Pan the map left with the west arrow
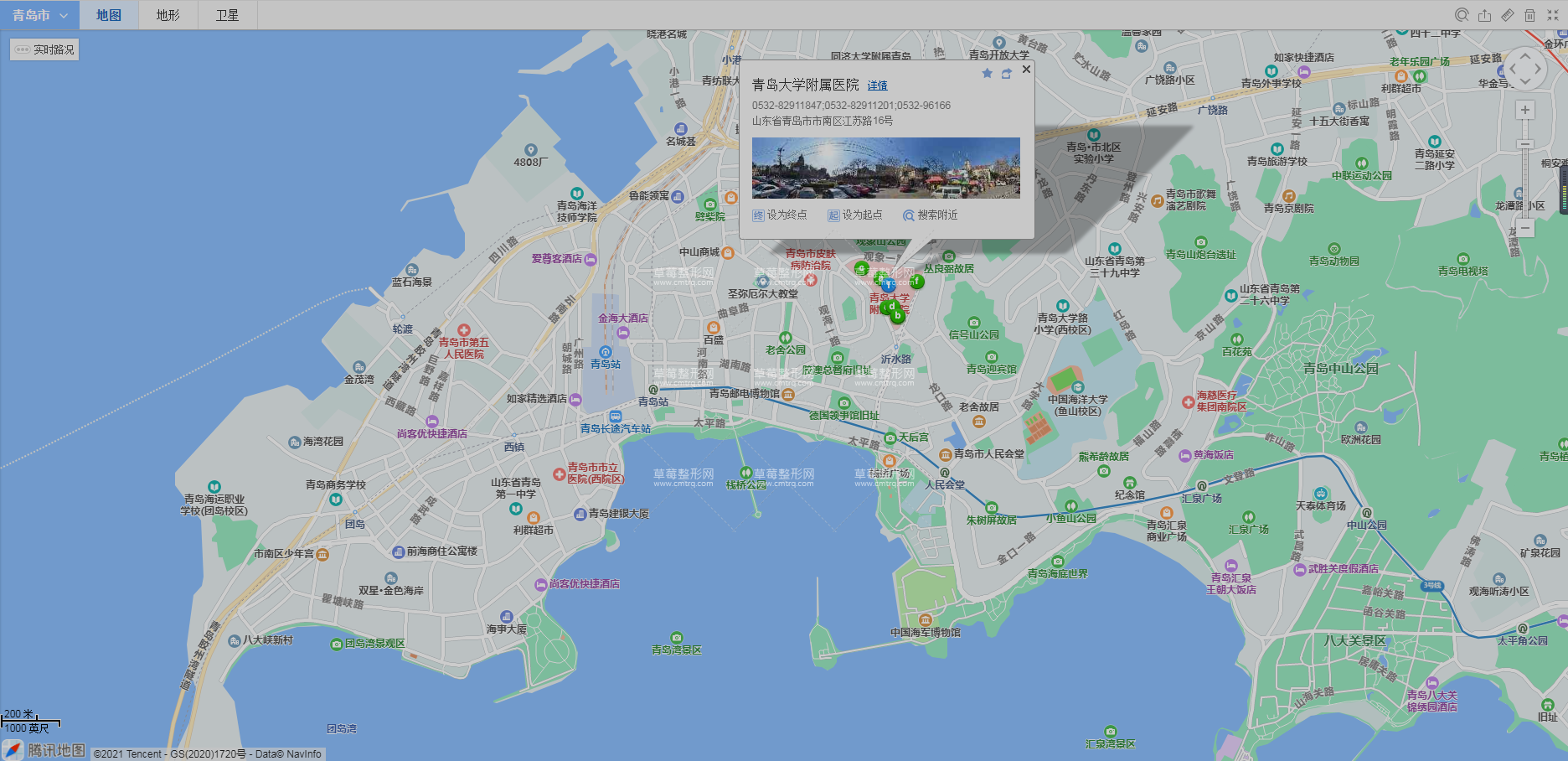Screen dimensions: 1568x761 (1512, 69)
